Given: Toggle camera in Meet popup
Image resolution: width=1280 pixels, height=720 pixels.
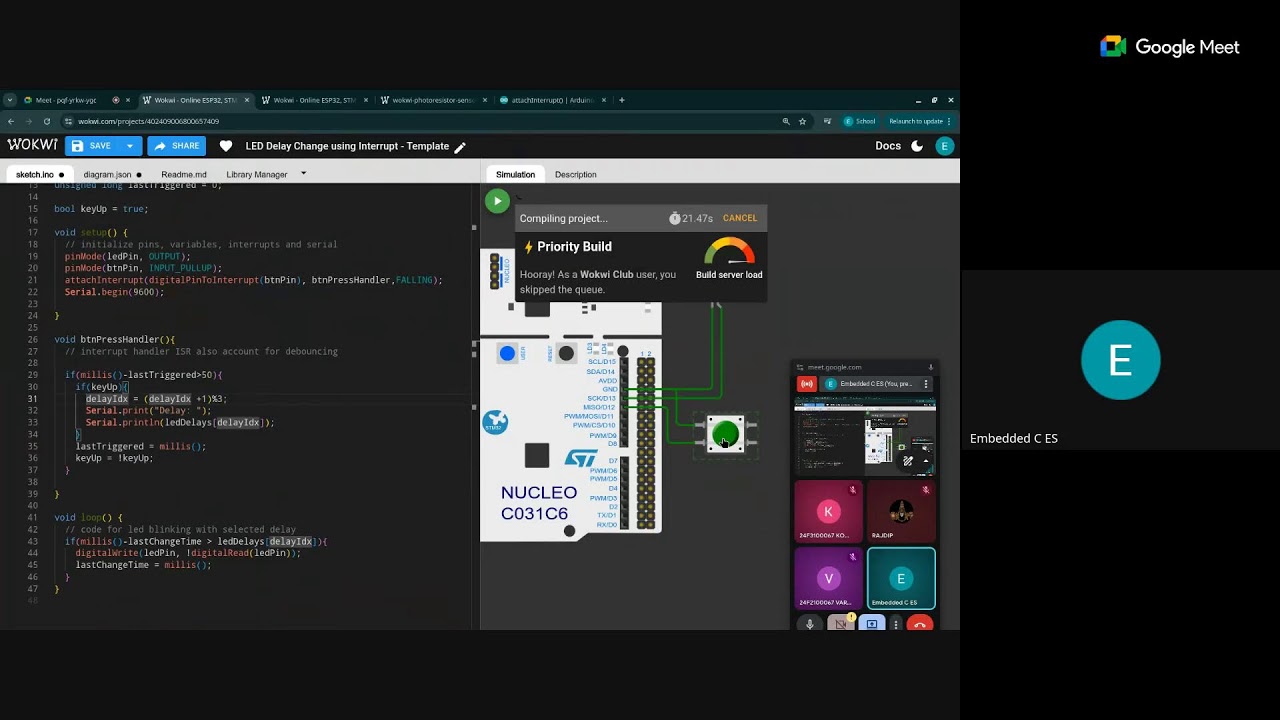Looking at the screenshot, I should coord(841,624).
